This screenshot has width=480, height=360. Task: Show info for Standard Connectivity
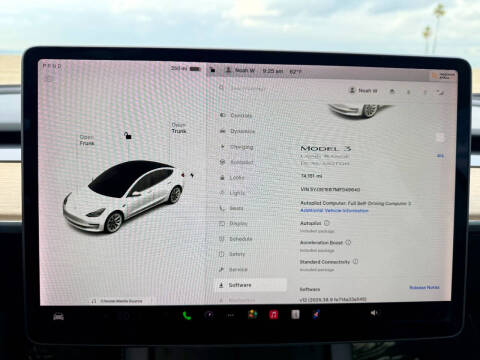point(356,262)
